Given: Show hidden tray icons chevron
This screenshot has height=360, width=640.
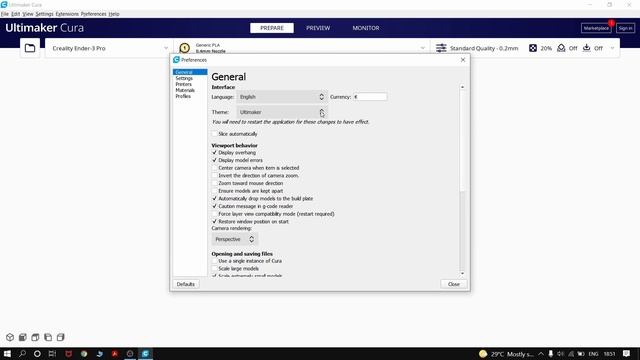Looking at the screenshot, I should 541,354.
